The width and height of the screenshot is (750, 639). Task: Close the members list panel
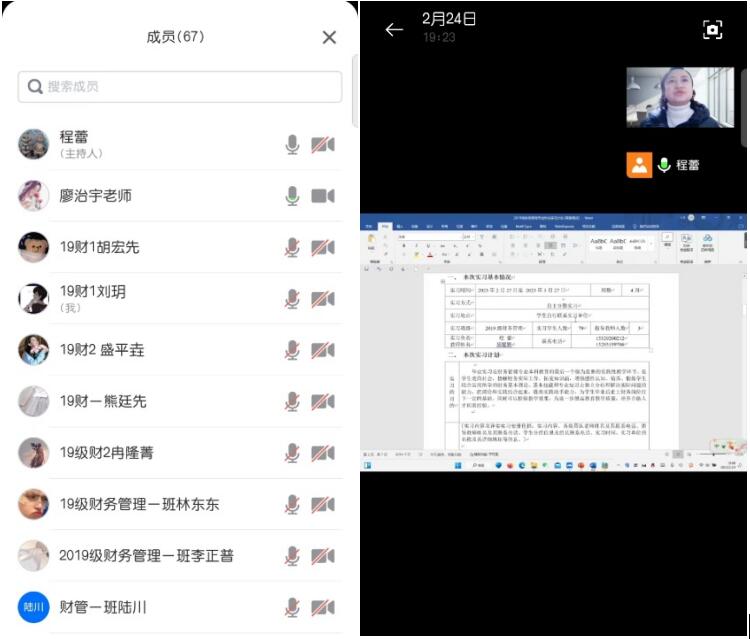coord(329,38)
